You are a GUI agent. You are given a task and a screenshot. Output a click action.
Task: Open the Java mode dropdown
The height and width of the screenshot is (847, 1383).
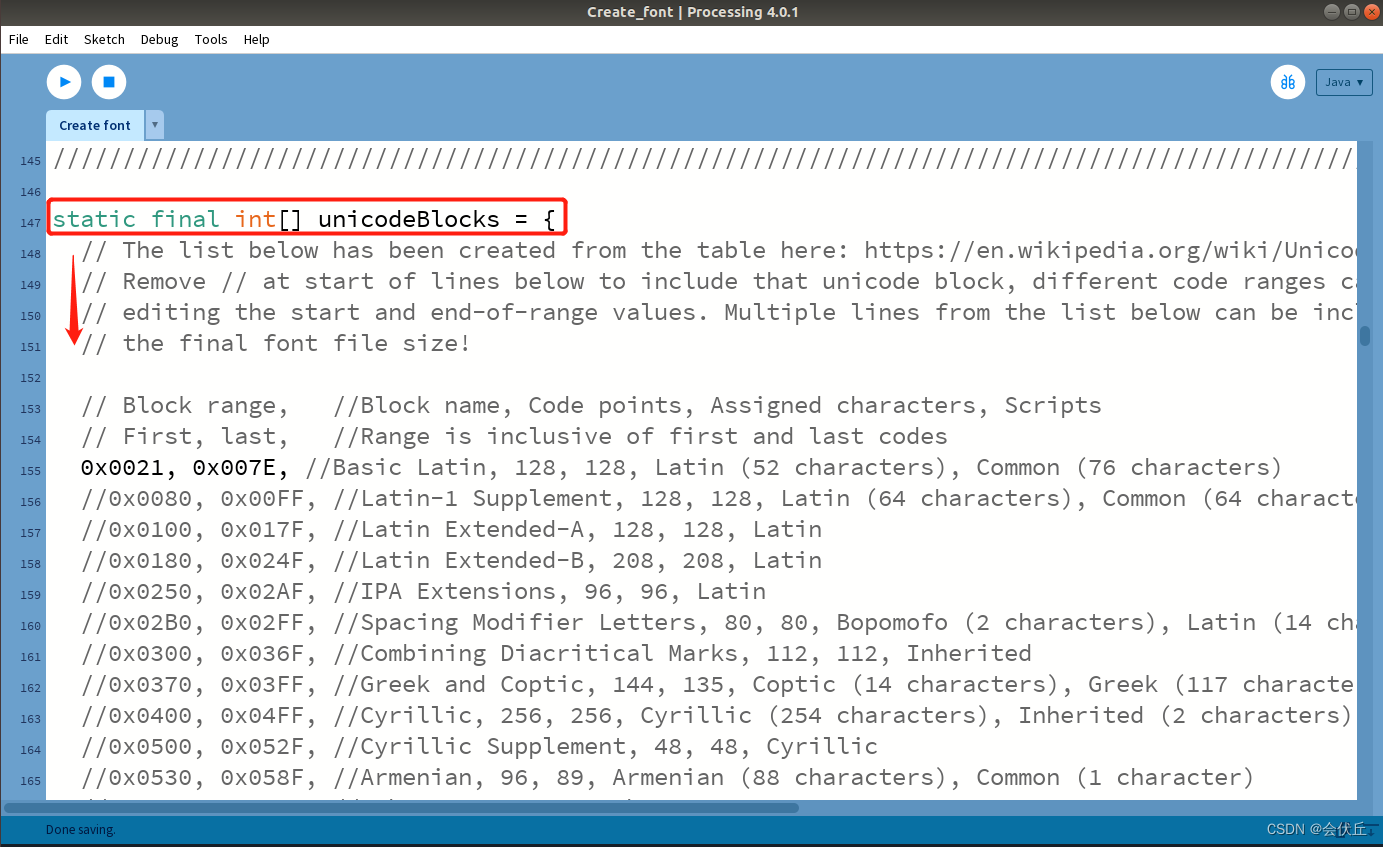coord(1344,82)
